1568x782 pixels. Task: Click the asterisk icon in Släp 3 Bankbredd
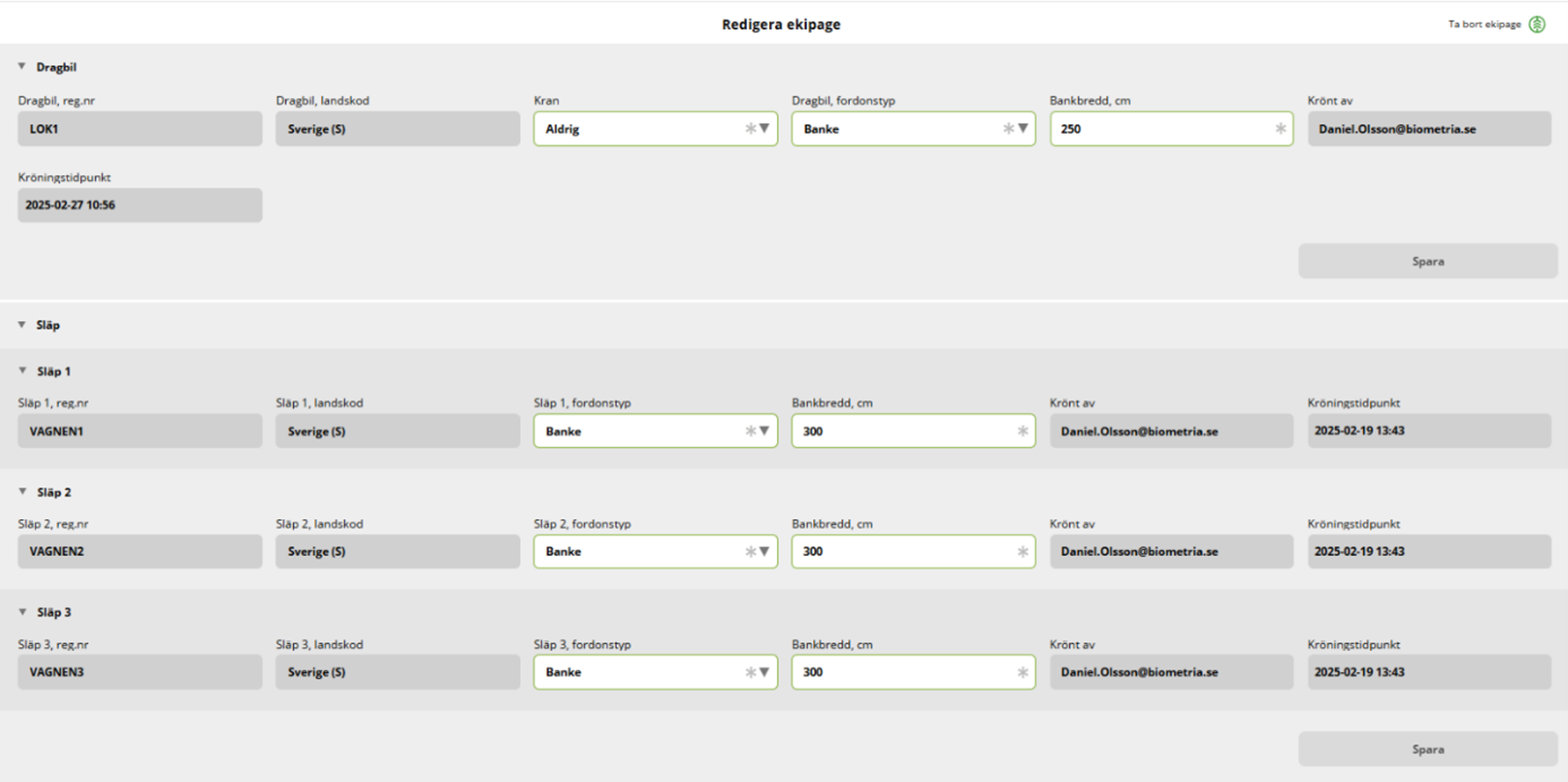pos(1022,672)
